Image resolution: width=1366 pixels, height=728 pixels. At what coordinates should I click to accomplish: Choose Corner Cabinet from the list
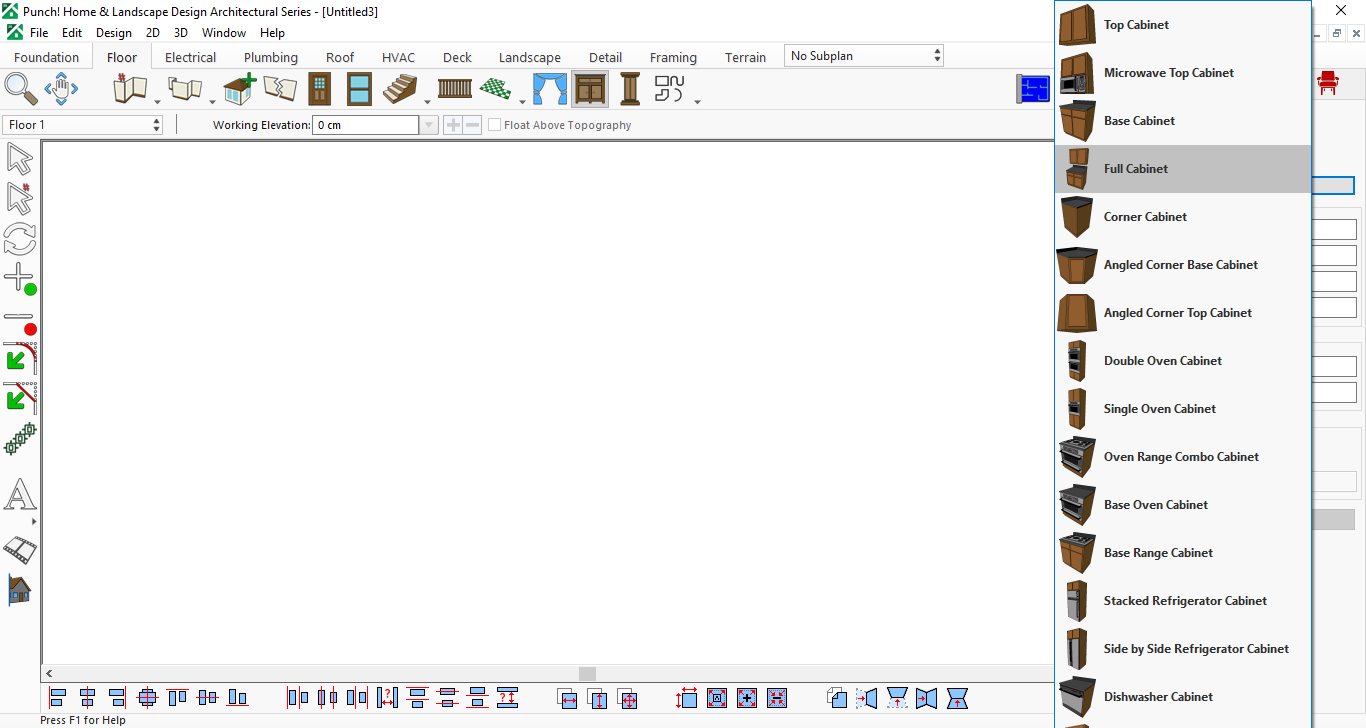[1183, 217]
